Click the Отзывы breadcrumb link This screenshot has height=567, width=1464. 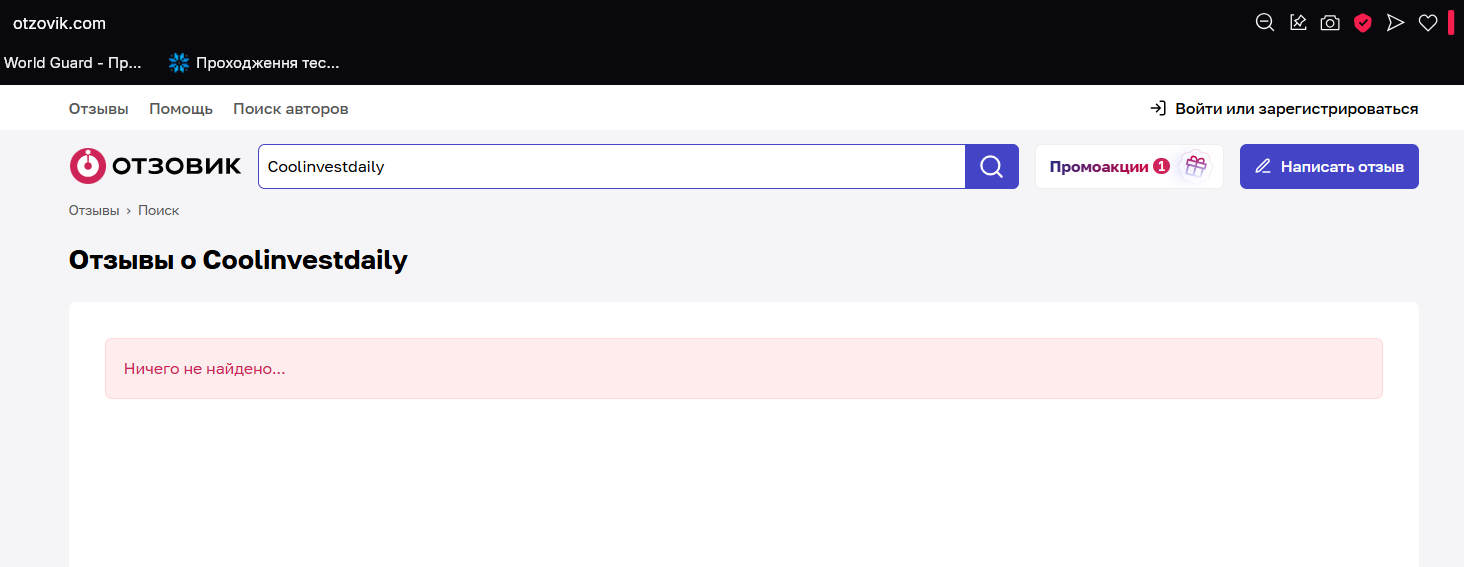pyautogui.click(x=94, y=211)
